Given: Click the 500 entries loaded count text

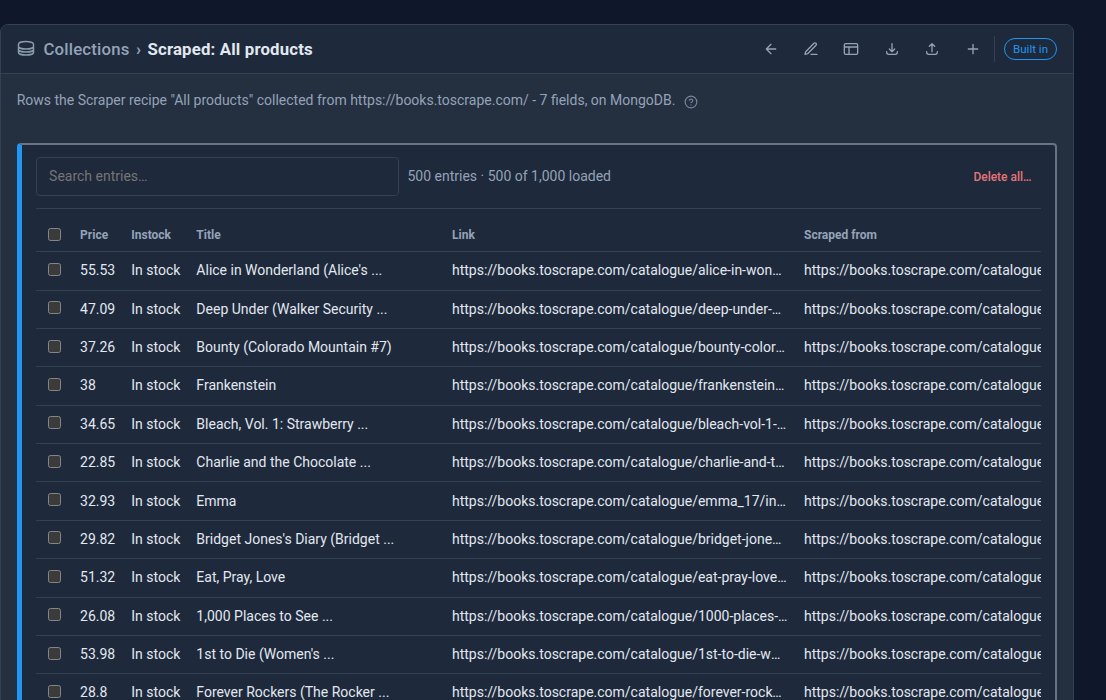Looking at the screenshot, I should click(509, 176).
